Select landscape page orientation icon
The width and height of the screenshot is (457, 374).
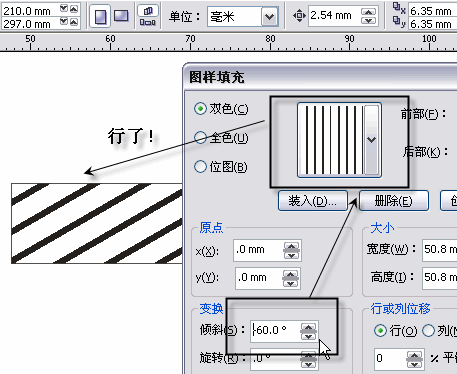(x=121, y=16)
